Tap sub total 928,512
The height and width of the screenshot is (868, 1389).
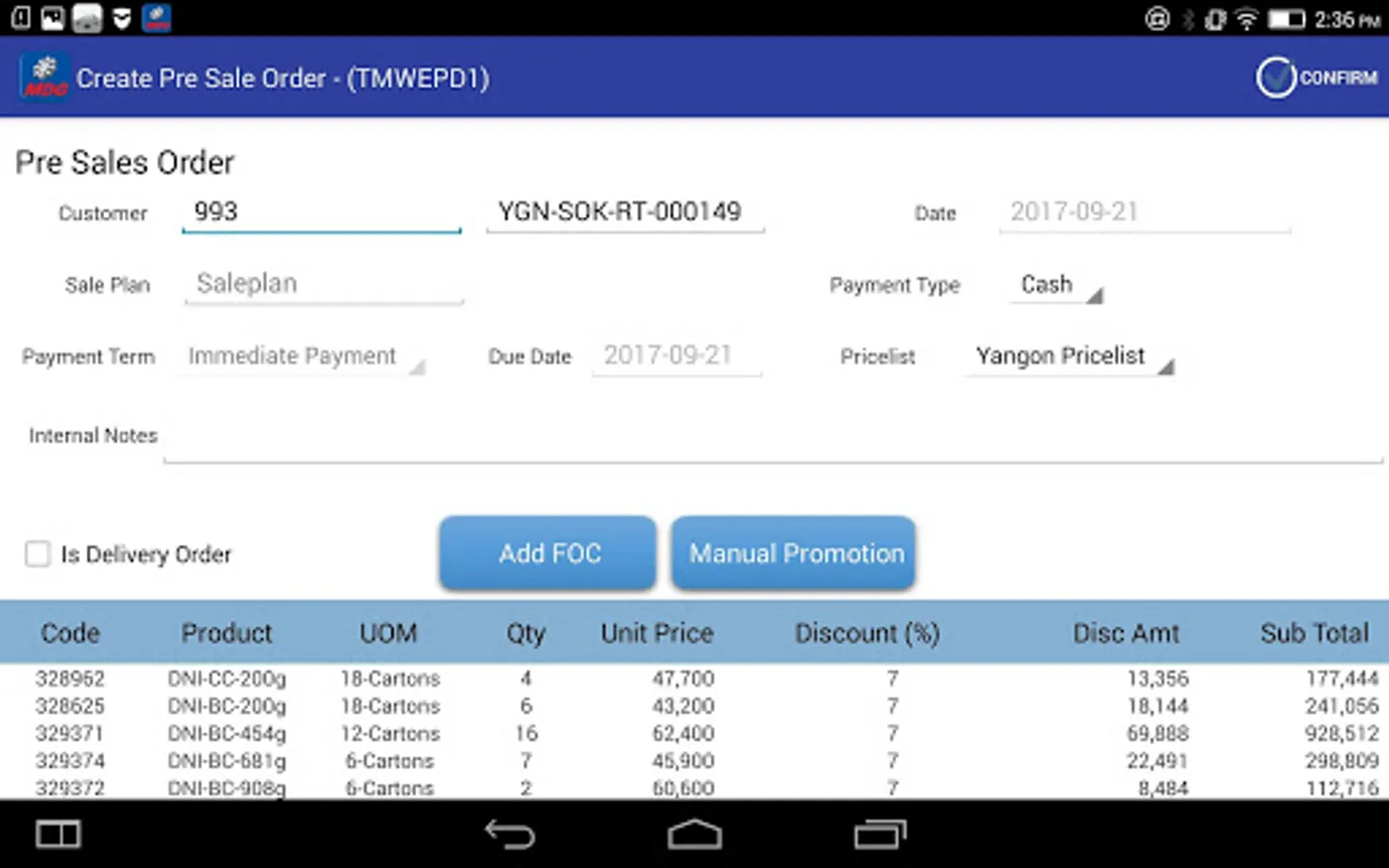[x=1342, y=734]
